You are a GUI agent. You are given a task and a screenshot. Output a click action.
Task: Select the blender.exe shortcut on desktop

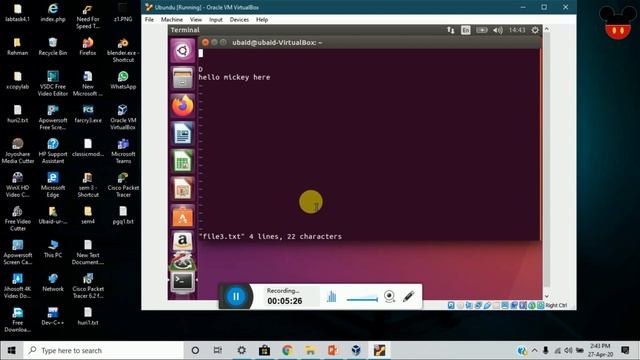tap(123, 49)
